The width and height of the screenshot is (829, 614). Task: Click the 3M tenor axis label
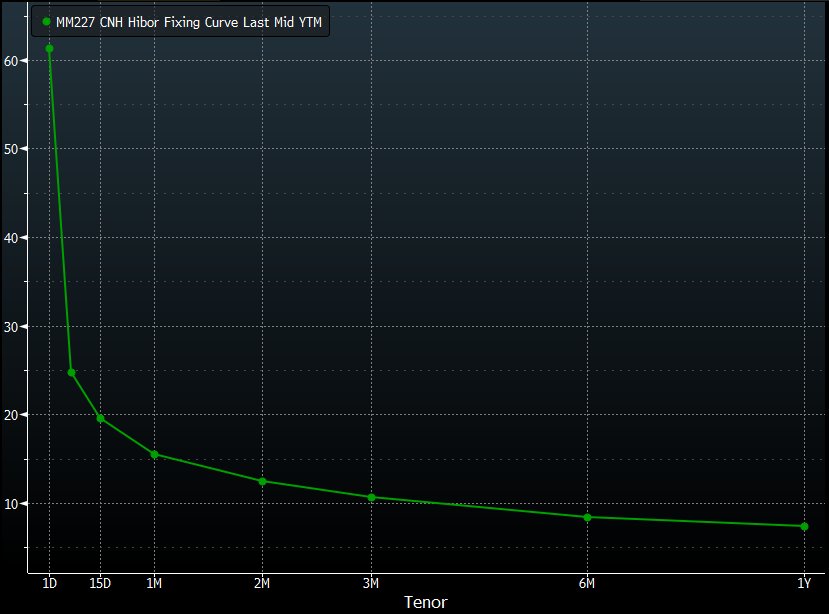click(371, 583)
